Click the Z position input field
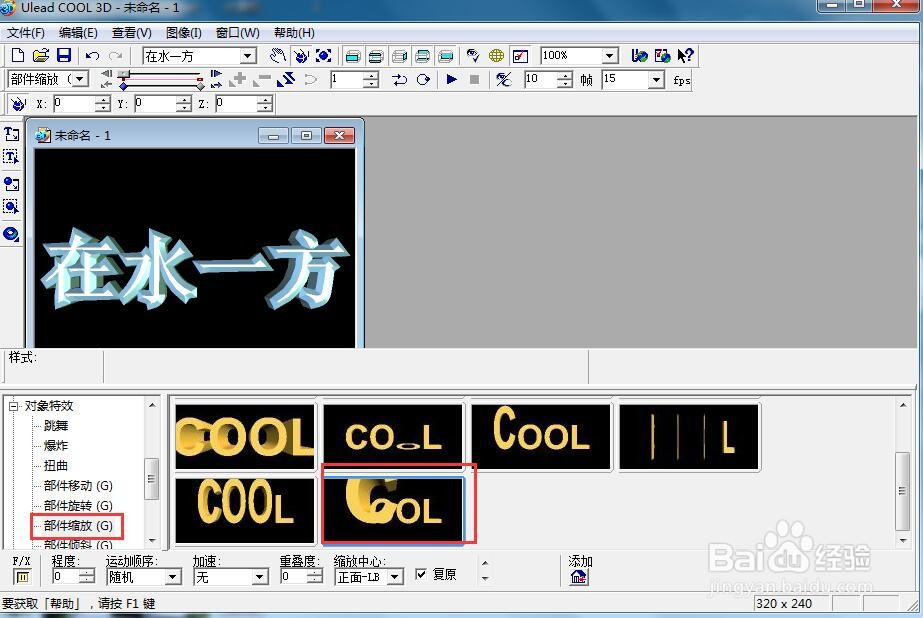The width and height of the screenshot is (923, 618). pos(236,104)
